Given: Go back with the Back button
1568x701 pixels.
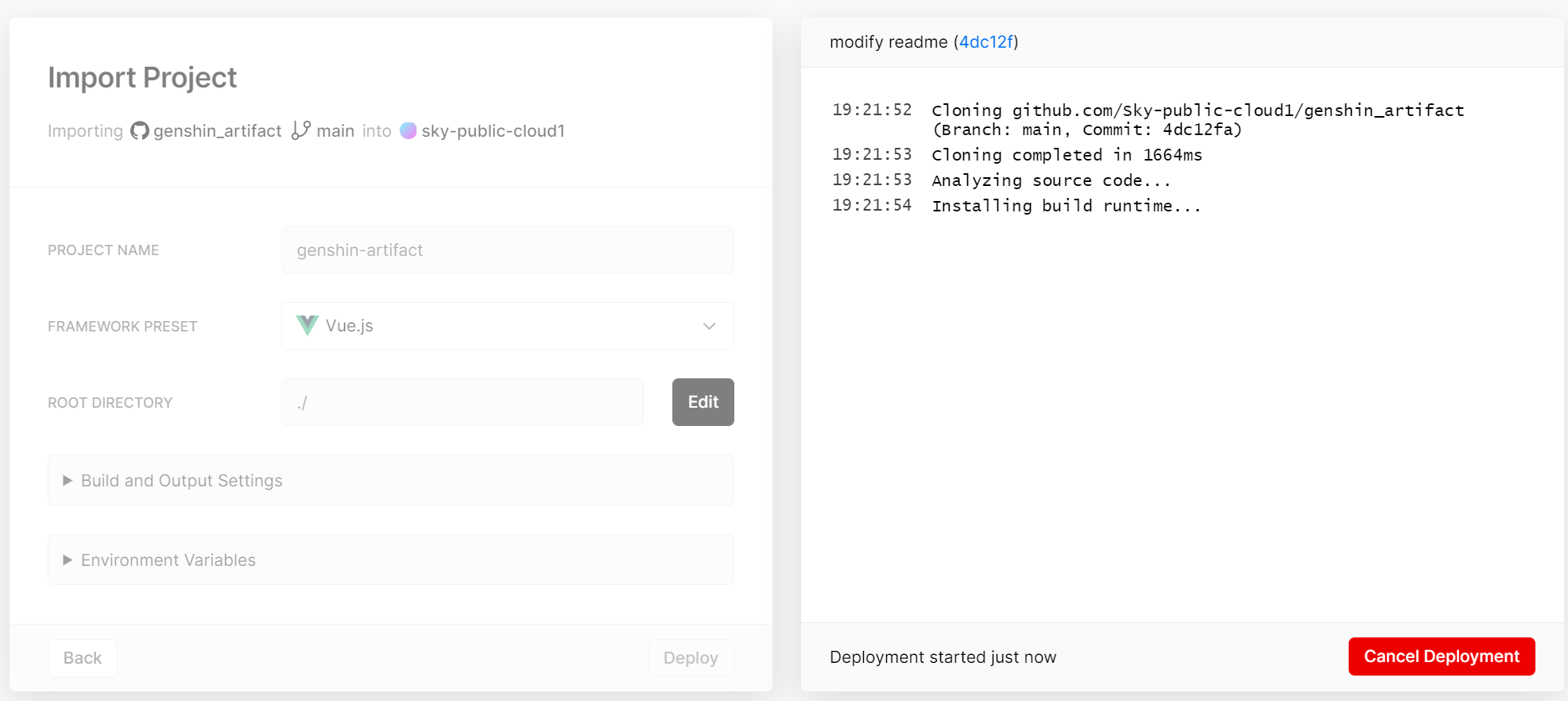Looking at the screenshot, I should point(83,658).
